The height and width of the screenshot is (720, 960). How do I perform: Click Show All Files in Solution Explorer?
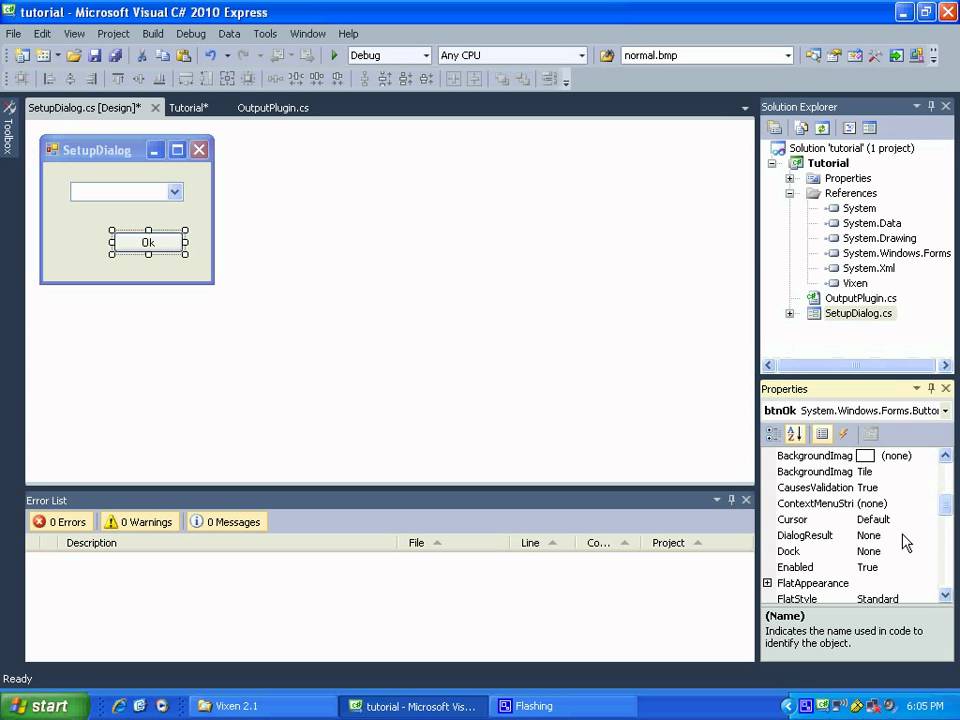click(x=801, y=128)
